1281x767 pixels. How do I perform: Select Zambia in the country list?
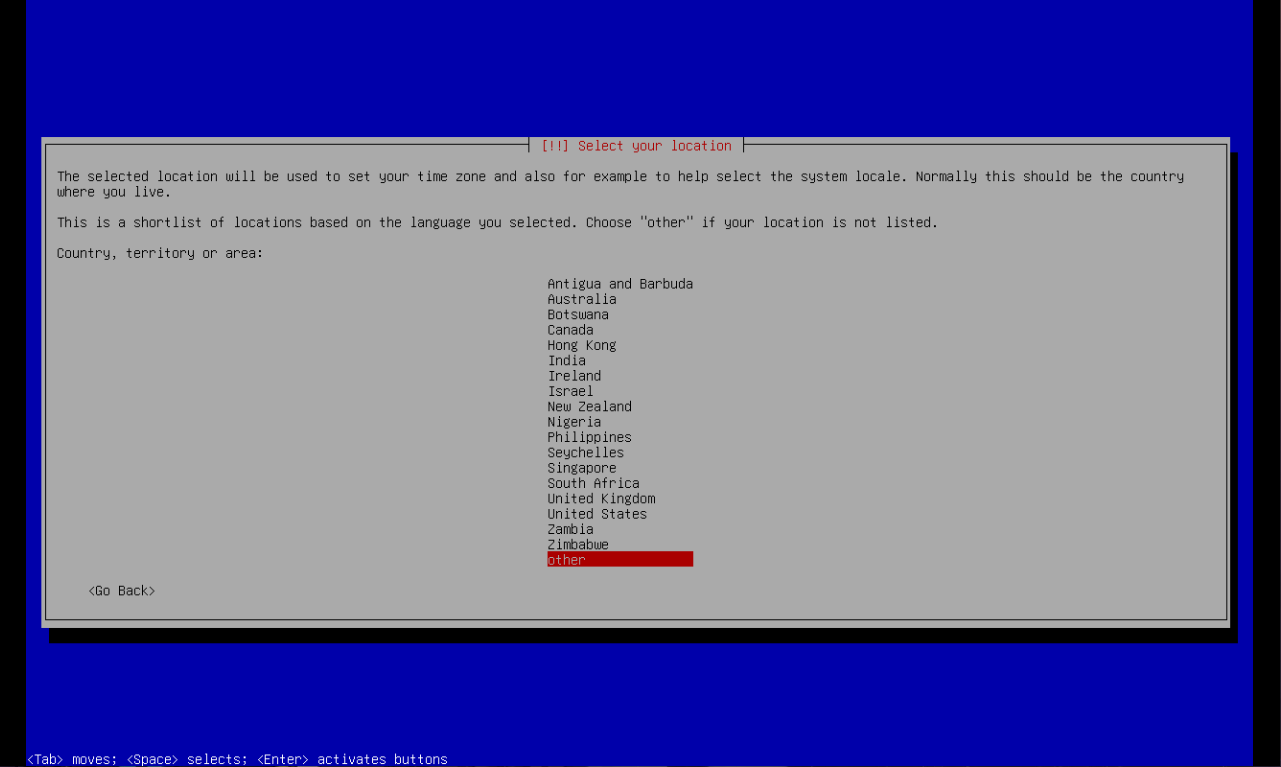(570, 530)
